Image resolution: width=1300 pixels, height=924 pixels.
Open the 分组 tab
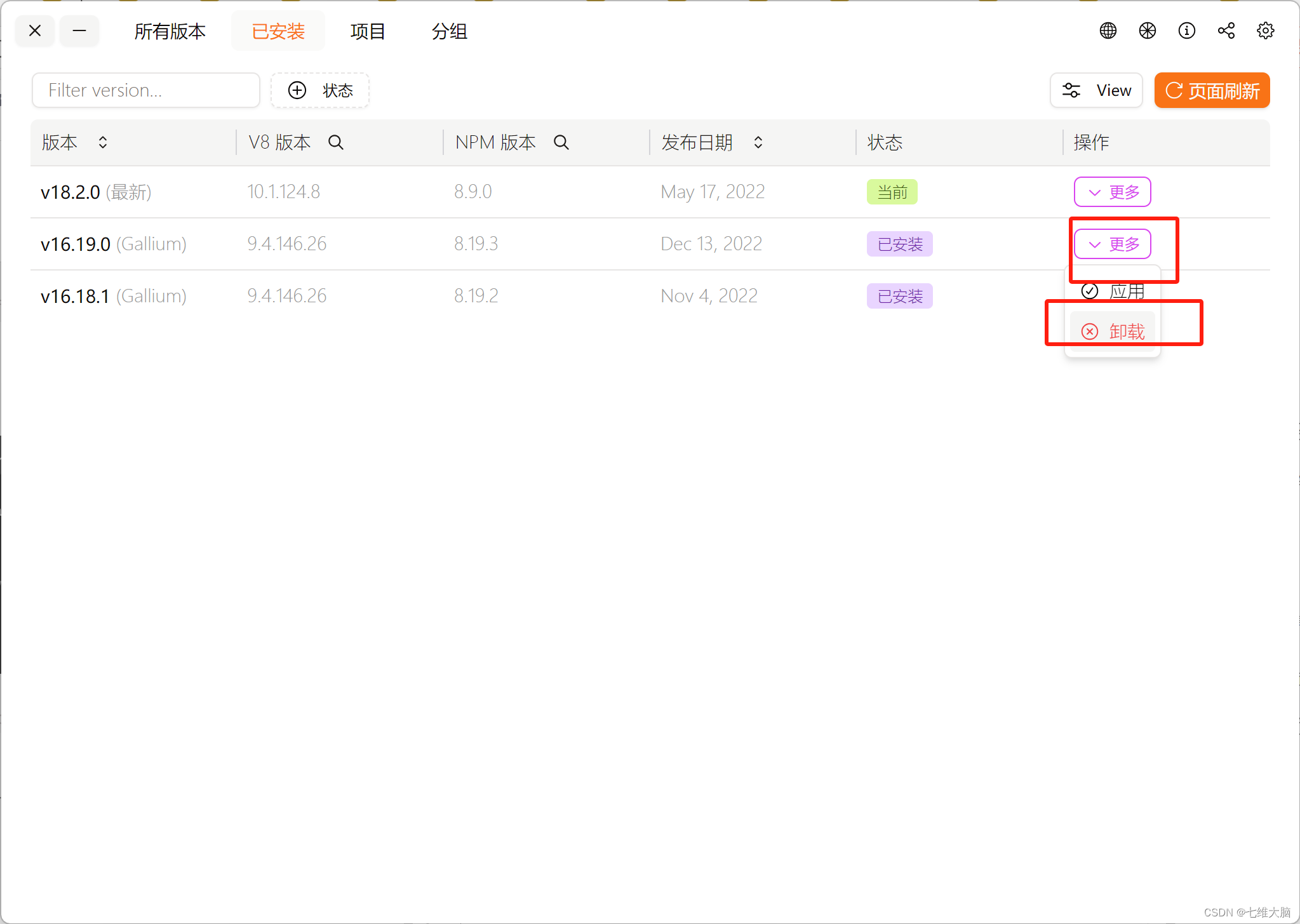tap(449, 31)
